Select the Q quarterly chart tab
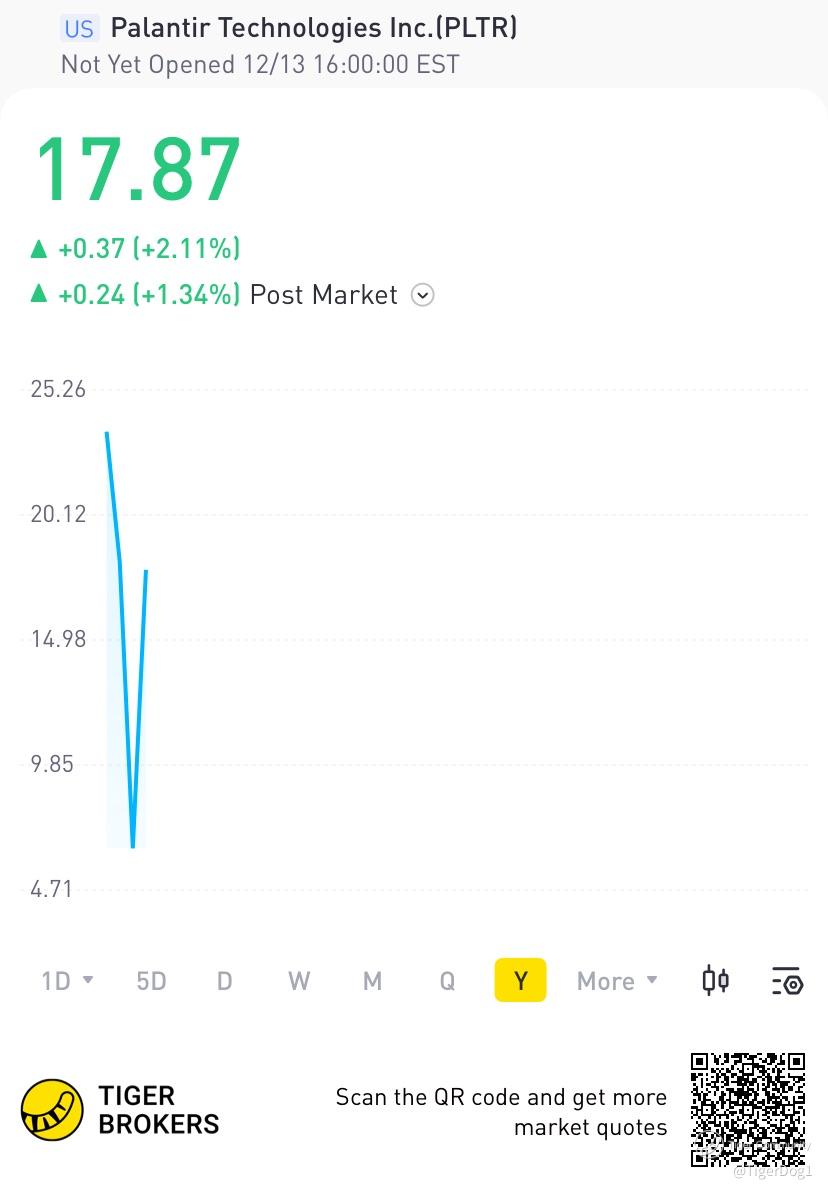This screenshot has height=1190, width=828. coord(447,981)
